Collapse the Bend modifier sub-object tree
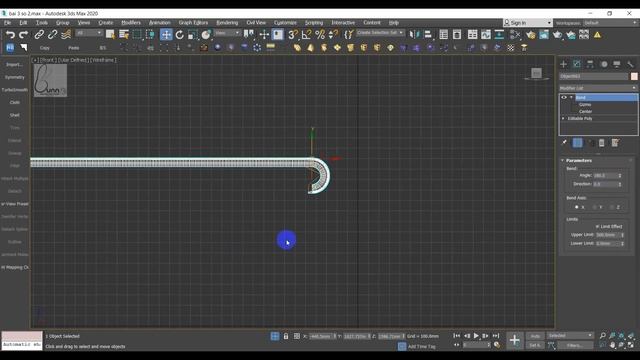 [x=571, y=98]
